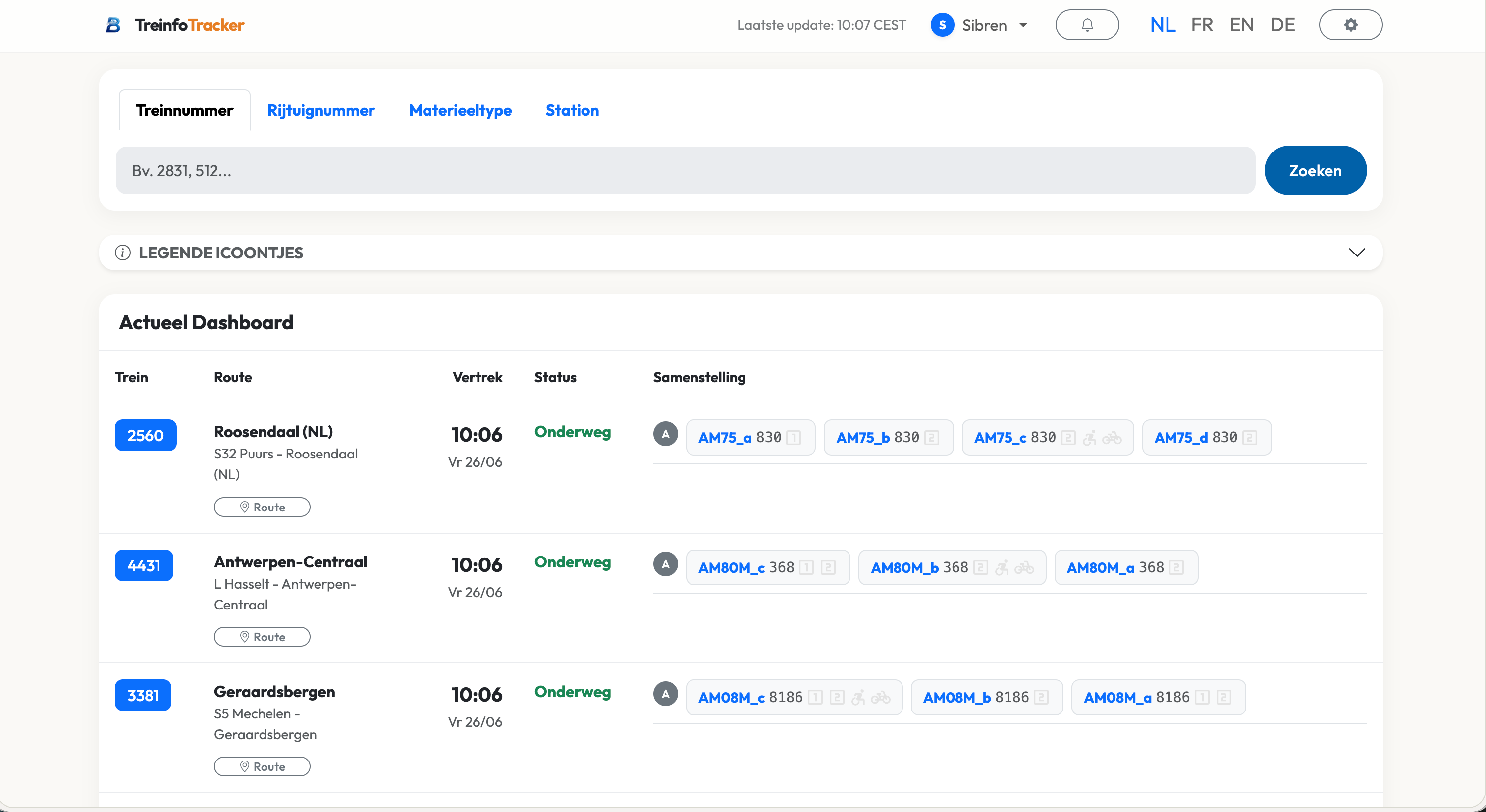
Task: Switch language to NL
Action: [1163, 25]
